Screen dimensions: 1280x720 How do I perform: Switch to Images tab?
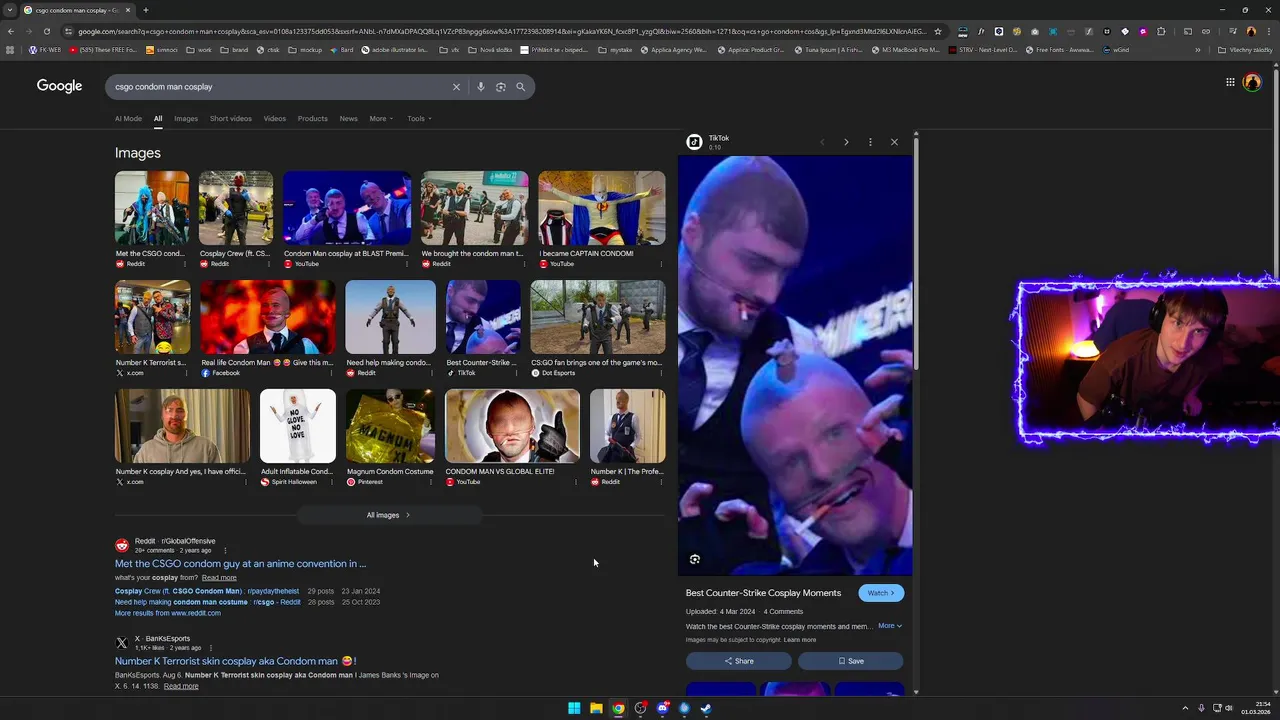point(186,118)
